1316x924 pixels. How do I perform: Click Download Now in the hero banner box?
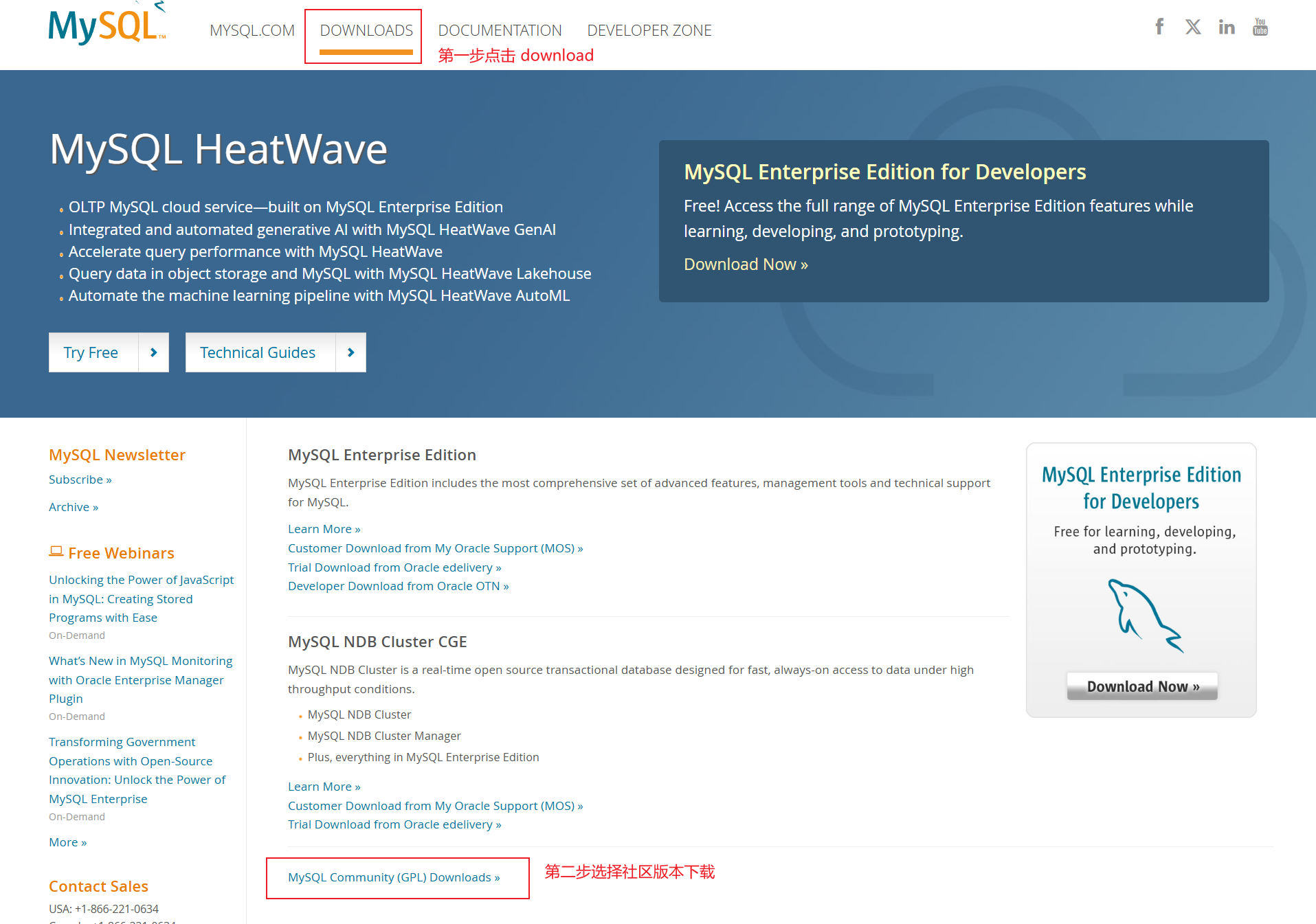tap(746, 264)
